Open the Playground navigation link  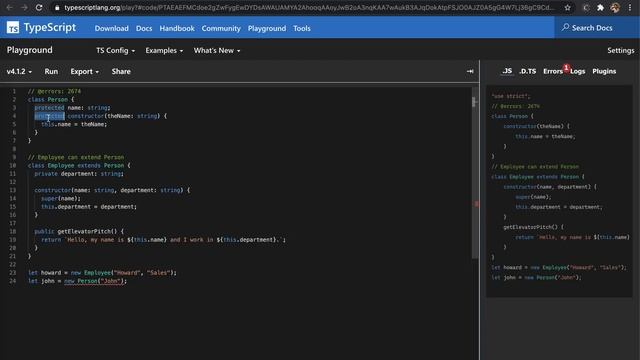267,28
